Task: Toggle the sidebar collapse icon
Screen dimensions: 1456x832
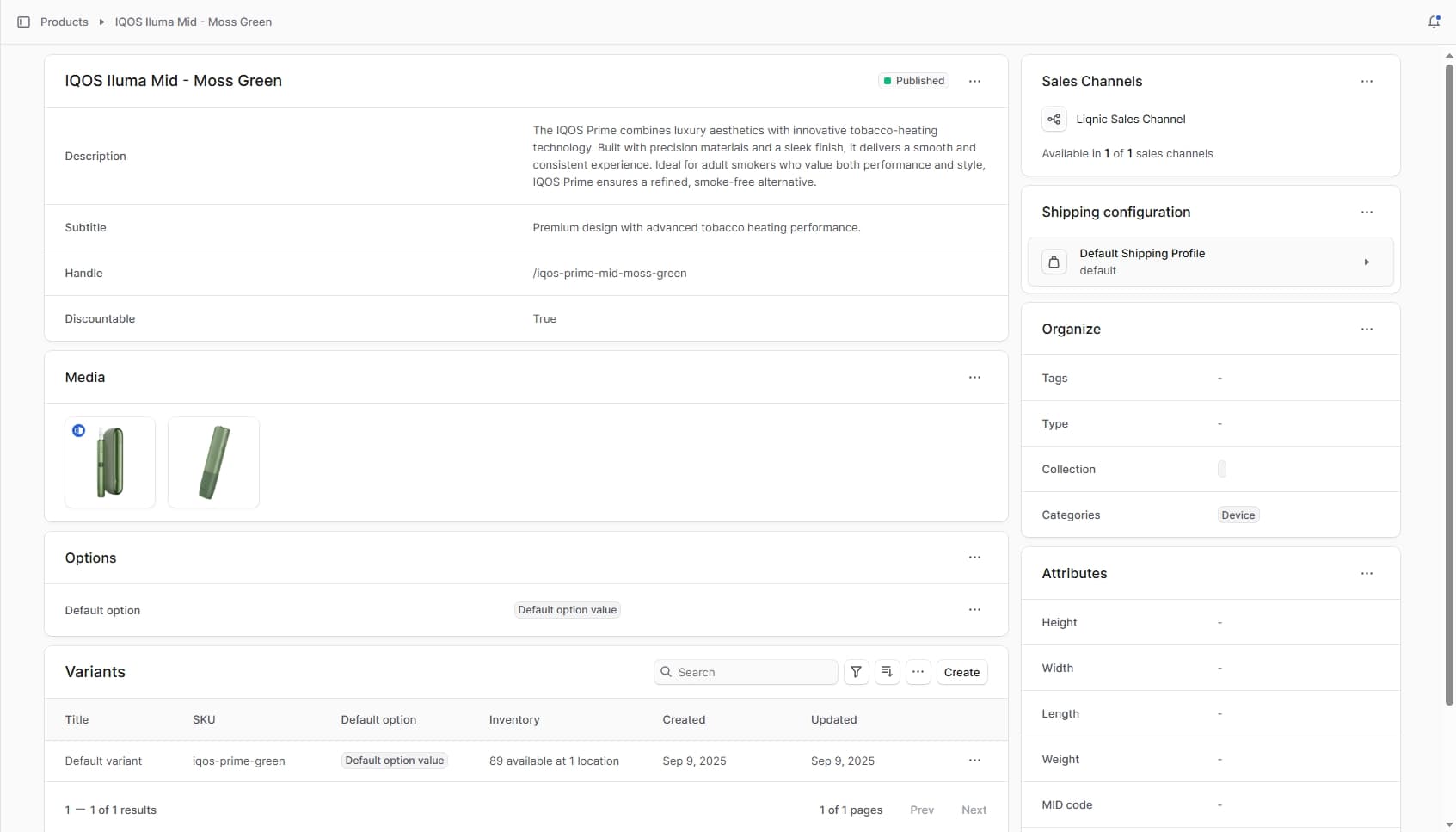Action: 23,22
